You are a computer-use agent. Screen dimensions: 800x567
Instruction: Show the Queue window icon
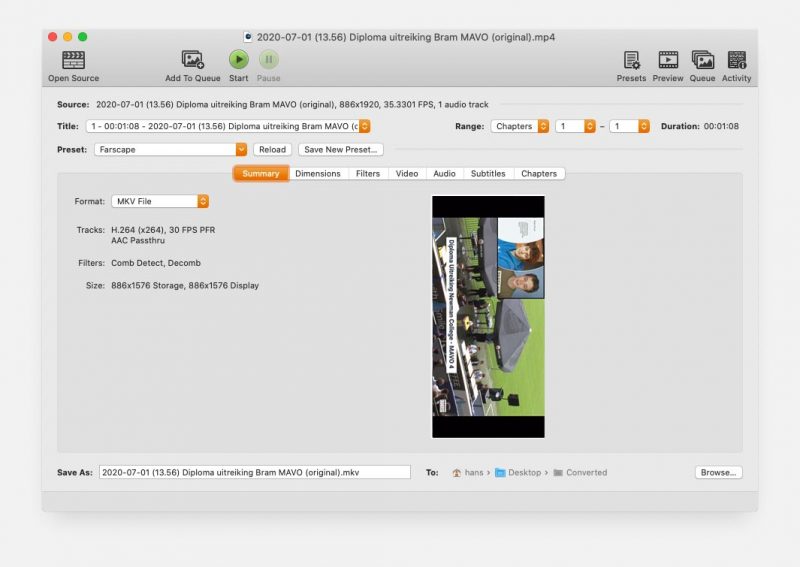point(702,60)
